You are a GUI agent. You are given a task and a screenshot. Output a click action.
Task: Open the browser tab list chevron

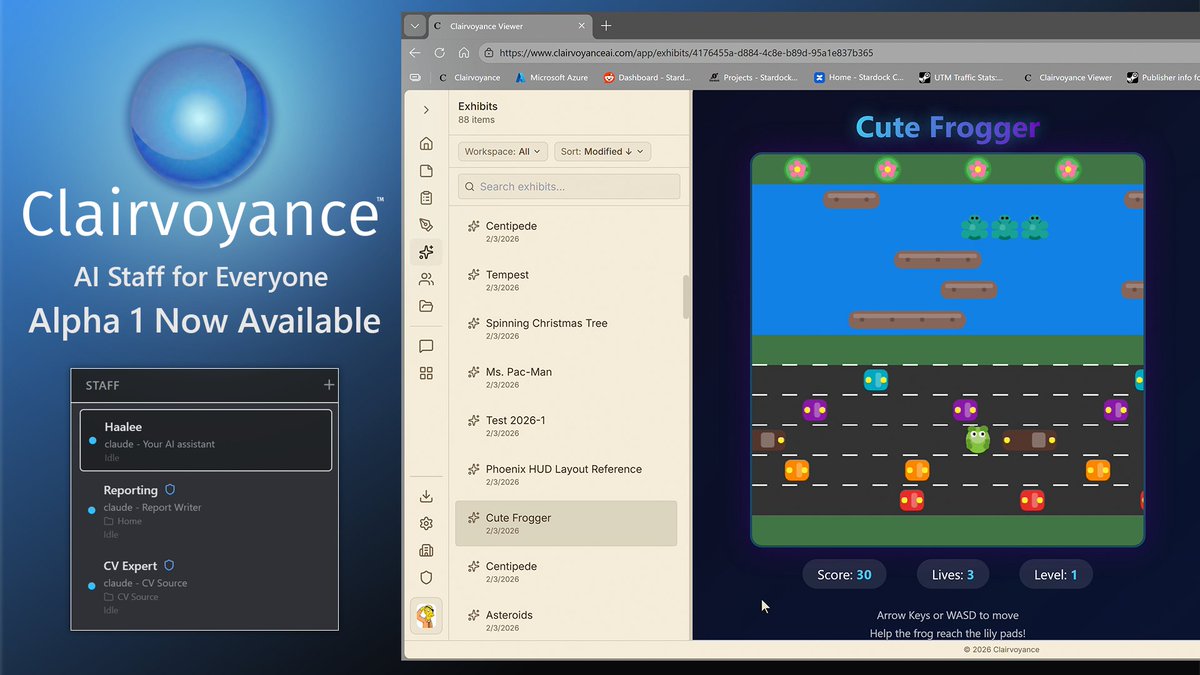pos(414,26)
